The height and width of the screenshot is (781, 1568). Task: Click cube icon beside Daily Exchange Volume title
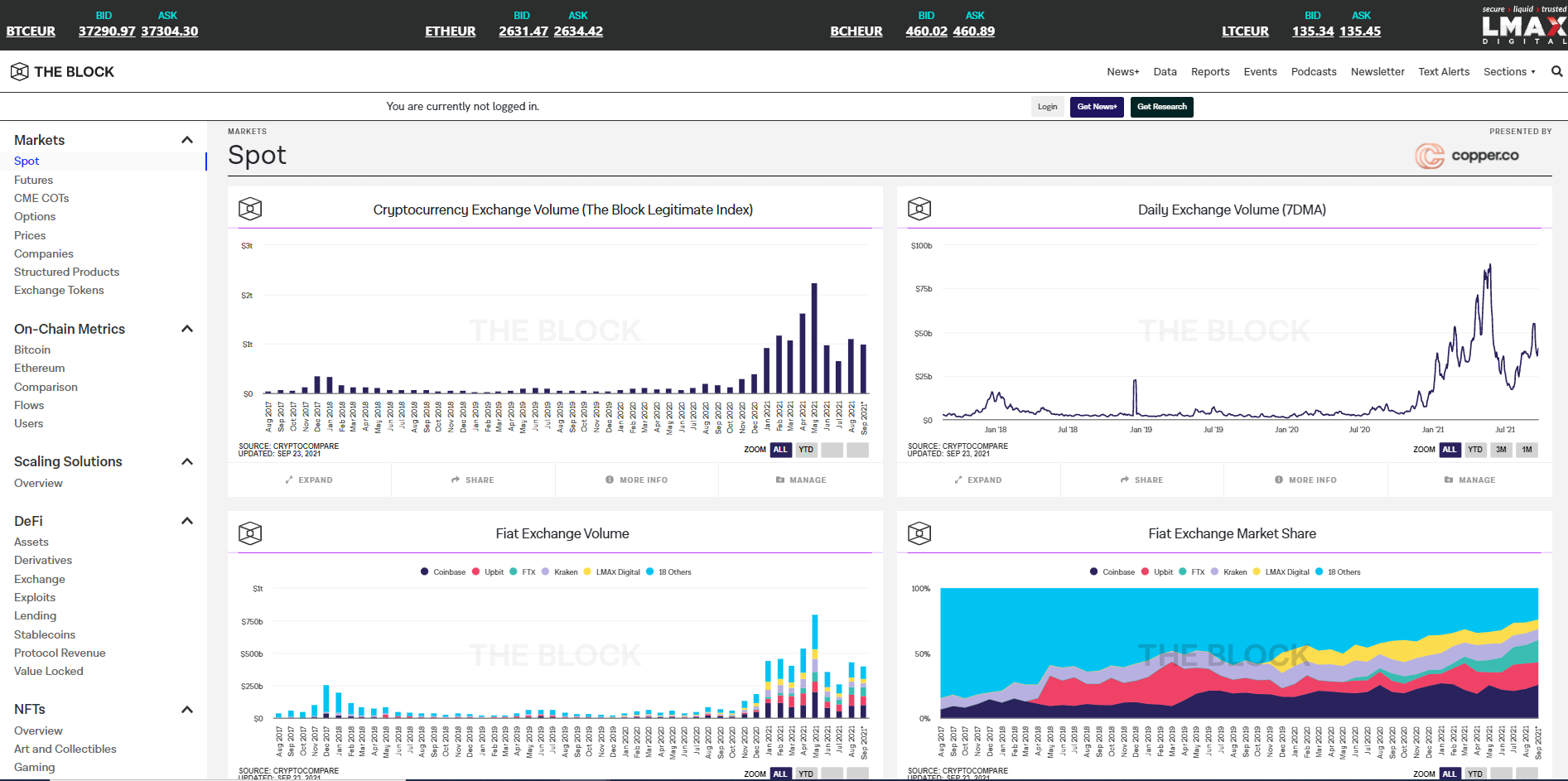click(x=919, y=209)
